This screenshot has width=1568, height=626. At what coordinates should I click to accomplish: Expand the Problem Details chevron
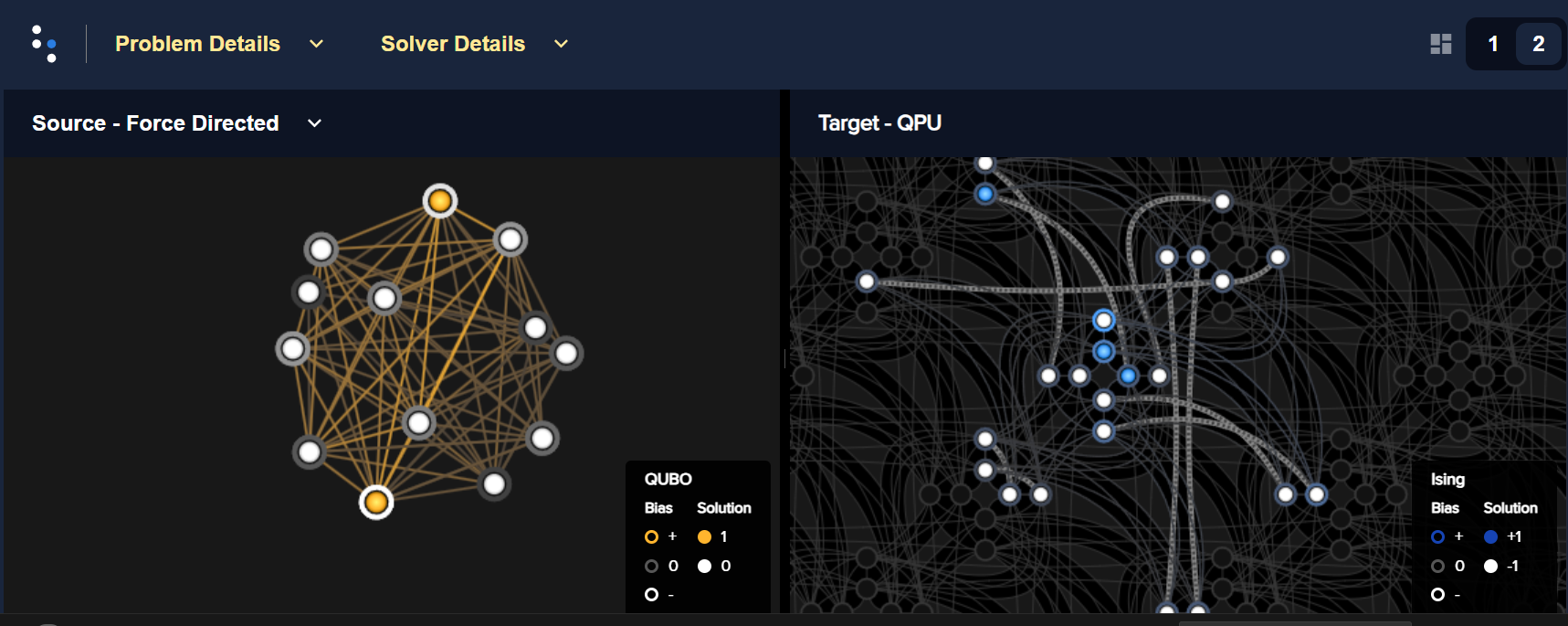pyautogui.click(x=316, y=44)
